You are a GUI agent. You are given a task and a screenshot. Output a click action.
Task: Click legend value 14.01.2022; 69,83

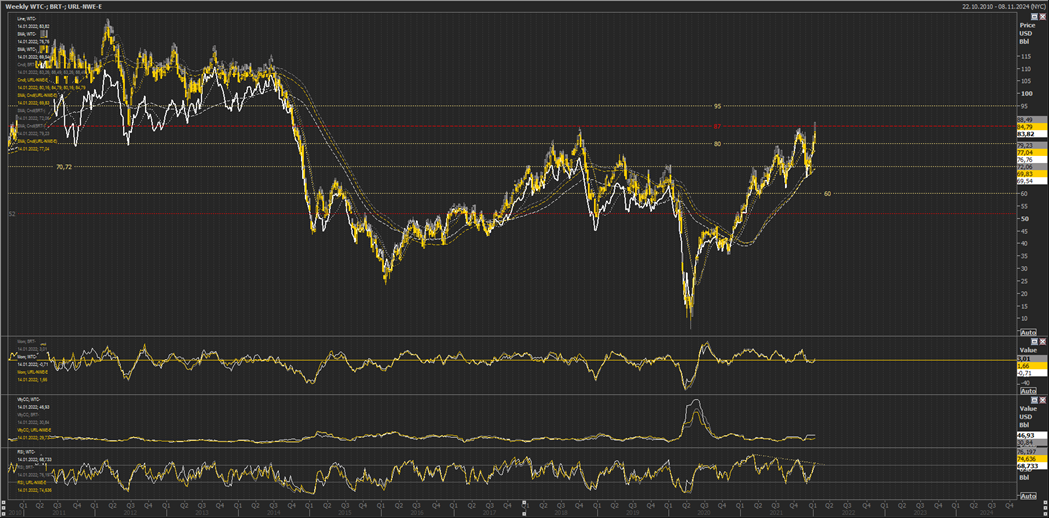pyautogui.click(x=33, y=103)
